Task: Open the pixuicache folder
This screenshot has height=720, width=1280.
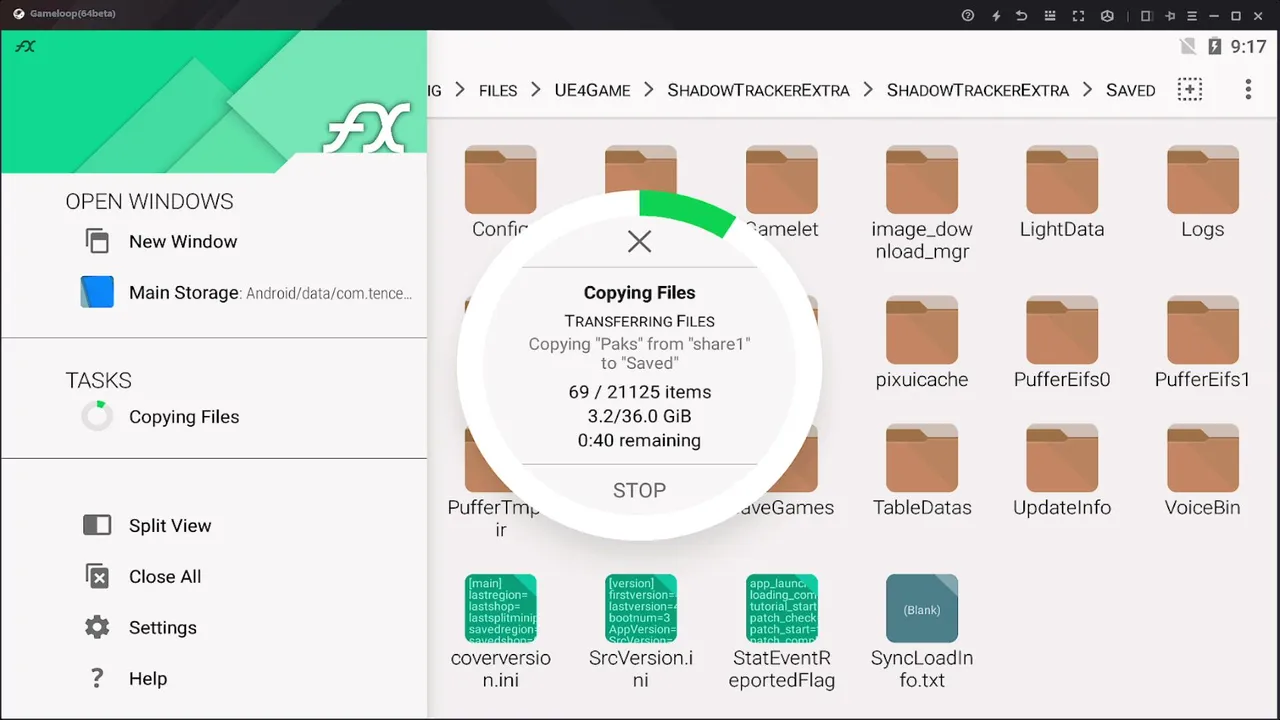Action: pyautogui.click(x=922, y=343)
